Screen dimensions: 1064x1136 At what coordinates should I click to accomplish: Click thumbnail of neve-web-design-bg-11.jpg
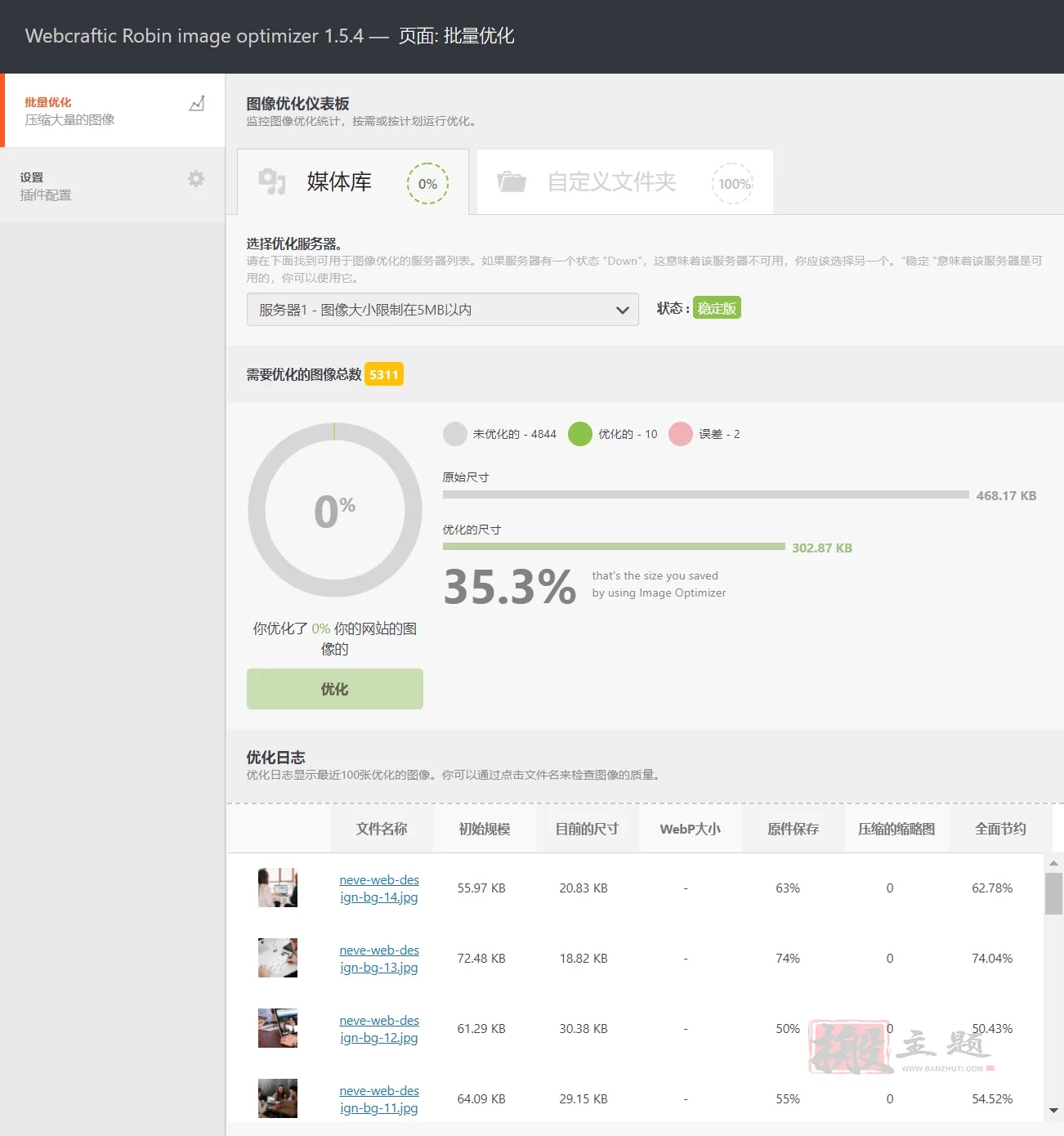(x=278, y=1098)
